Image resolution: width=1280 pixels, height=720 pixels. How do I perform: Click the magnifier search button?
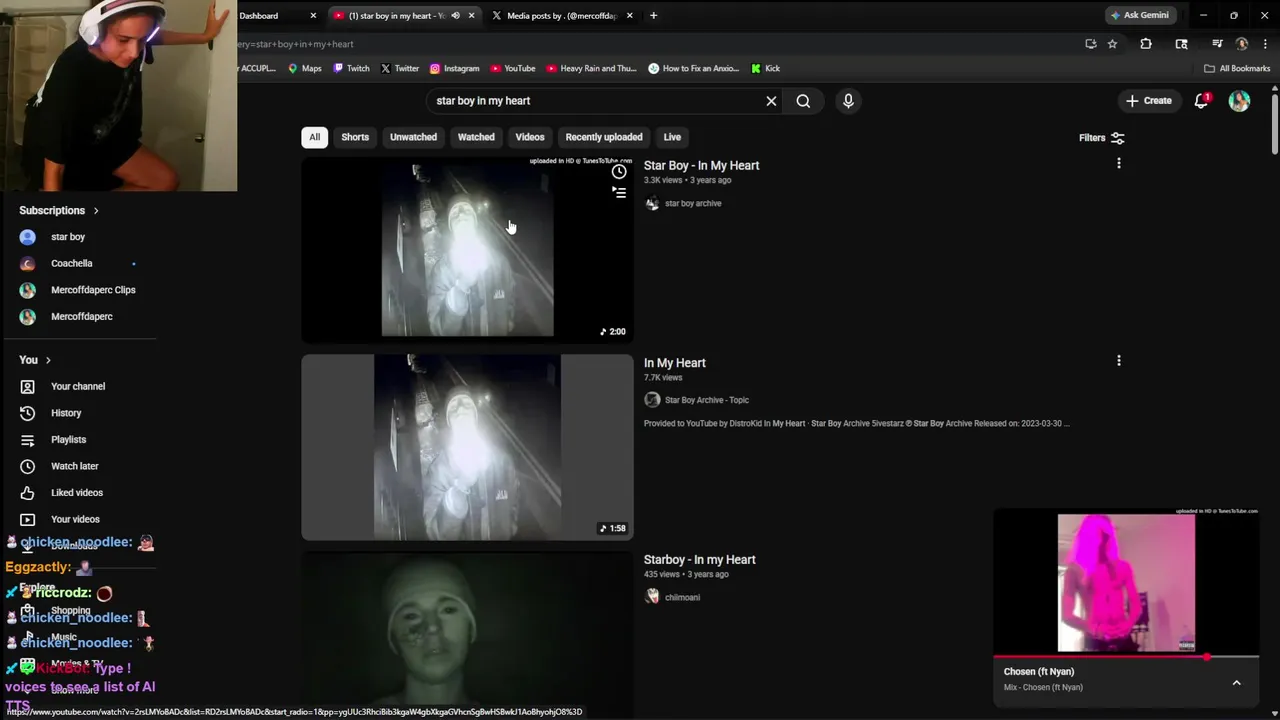coord(803,101)
